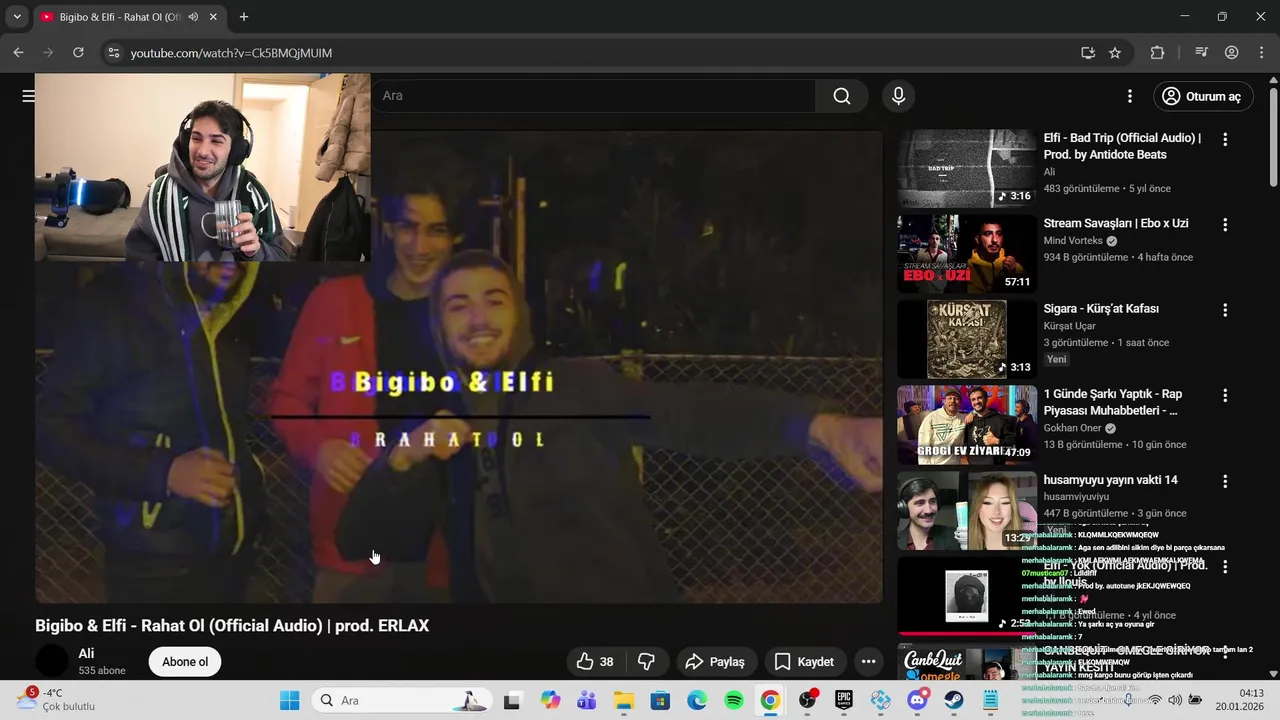Open title 'Stream Savaşları | Ebo x Uzi'
This screenshot has height=720, width=1280.
(1116, 223)
